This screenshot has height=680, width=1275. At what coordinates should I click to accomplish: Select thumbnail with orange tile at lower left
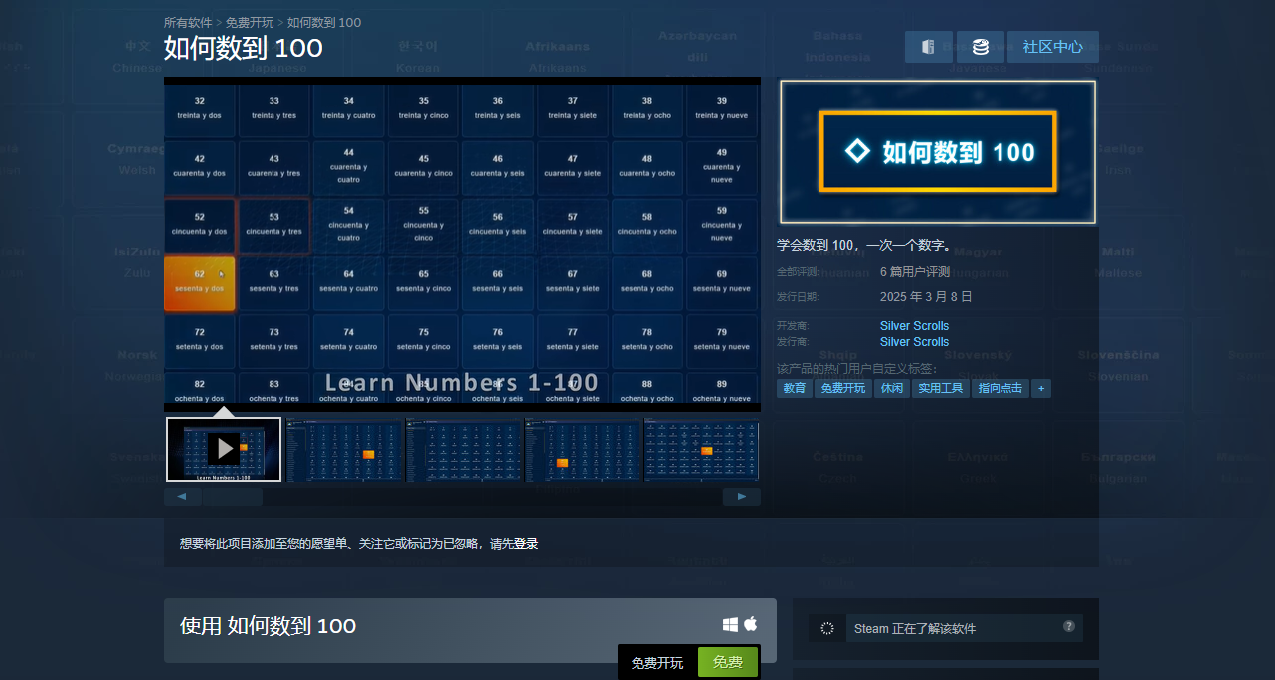click(583, 450)
